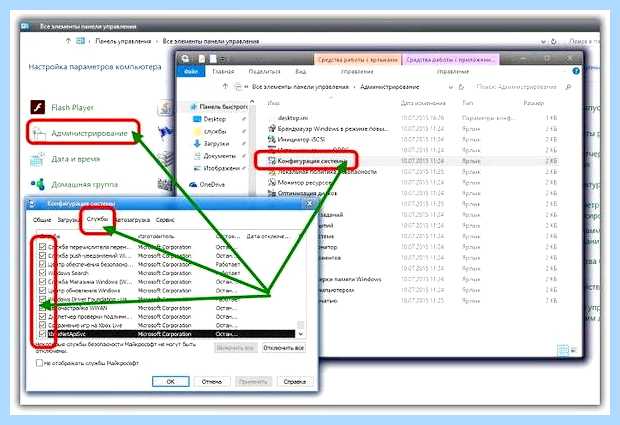Select the Инициатор iSCSI shortcut icon

tap(272, 139)
